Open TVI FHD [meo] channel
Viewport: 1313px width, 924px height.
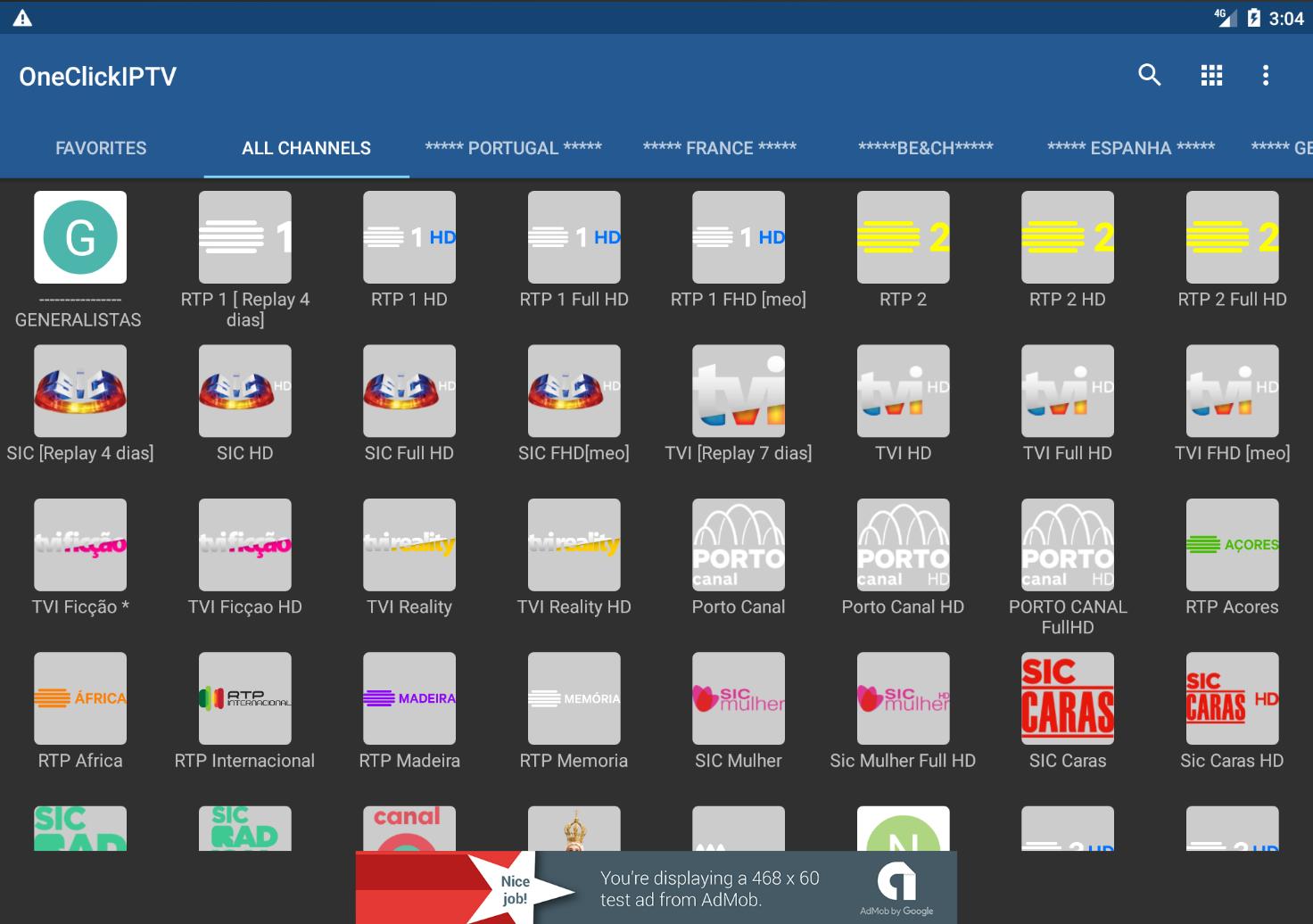pyautogui.click(x=1233, y=391)
